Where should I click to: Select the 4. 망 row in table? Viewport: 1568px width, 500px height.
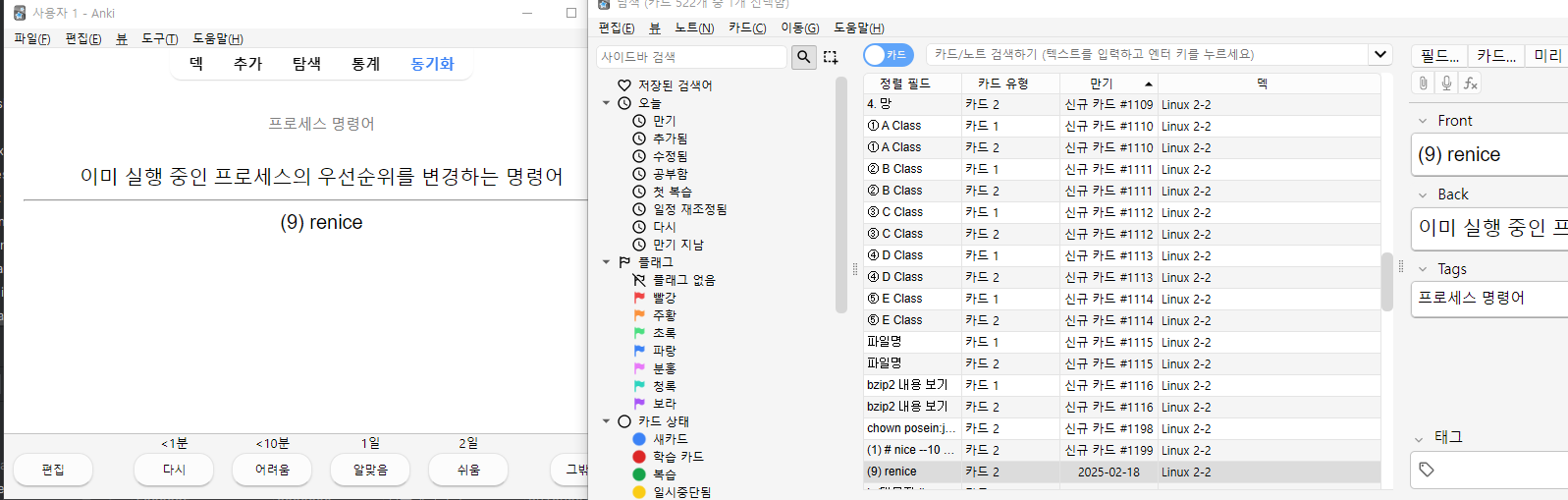[1122, 104]
